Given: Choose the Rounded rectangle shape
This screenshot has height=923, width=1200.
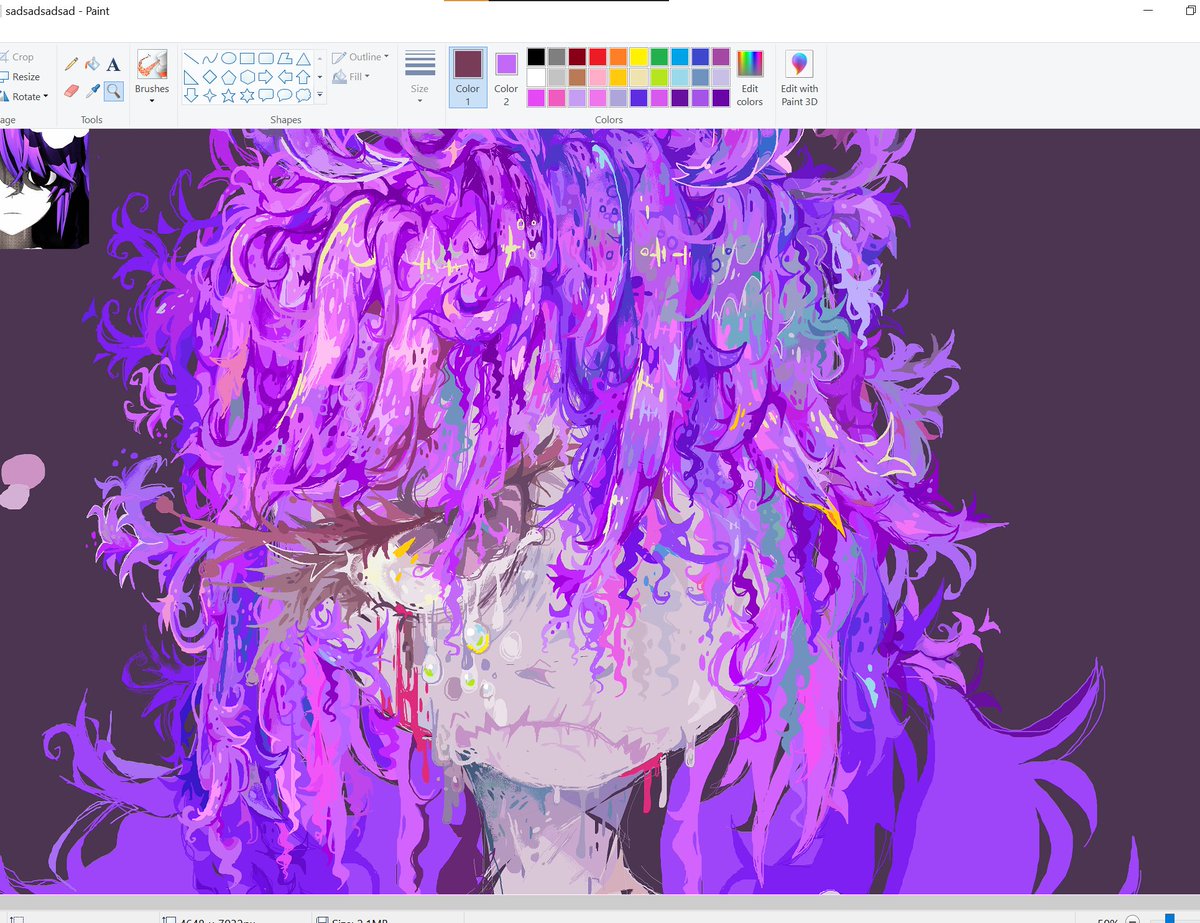Looking at the screenshot, I should tap(266, 58).
